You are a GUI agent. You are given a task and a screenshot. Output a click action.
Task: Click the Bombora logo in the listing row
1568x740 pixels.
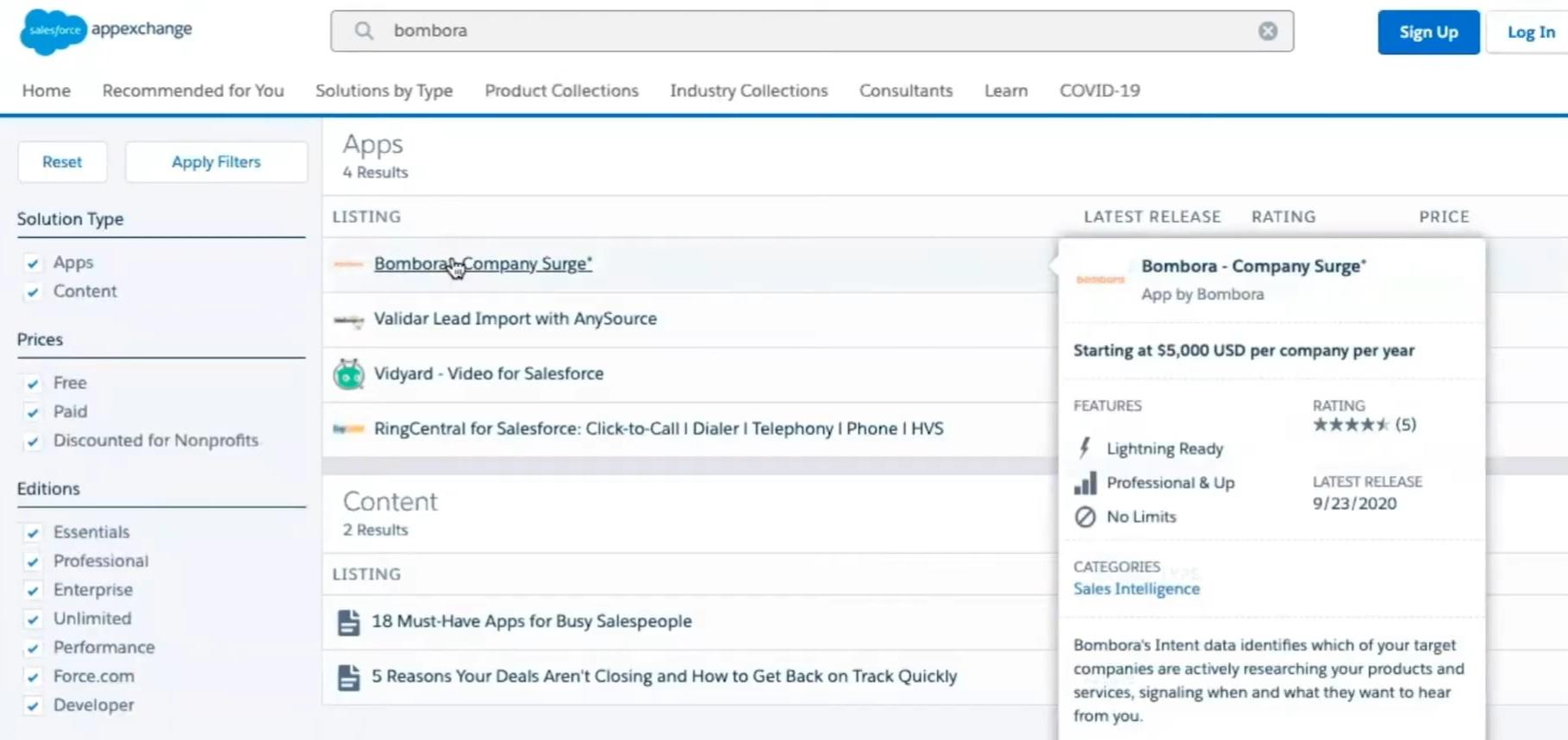point(348,264)
